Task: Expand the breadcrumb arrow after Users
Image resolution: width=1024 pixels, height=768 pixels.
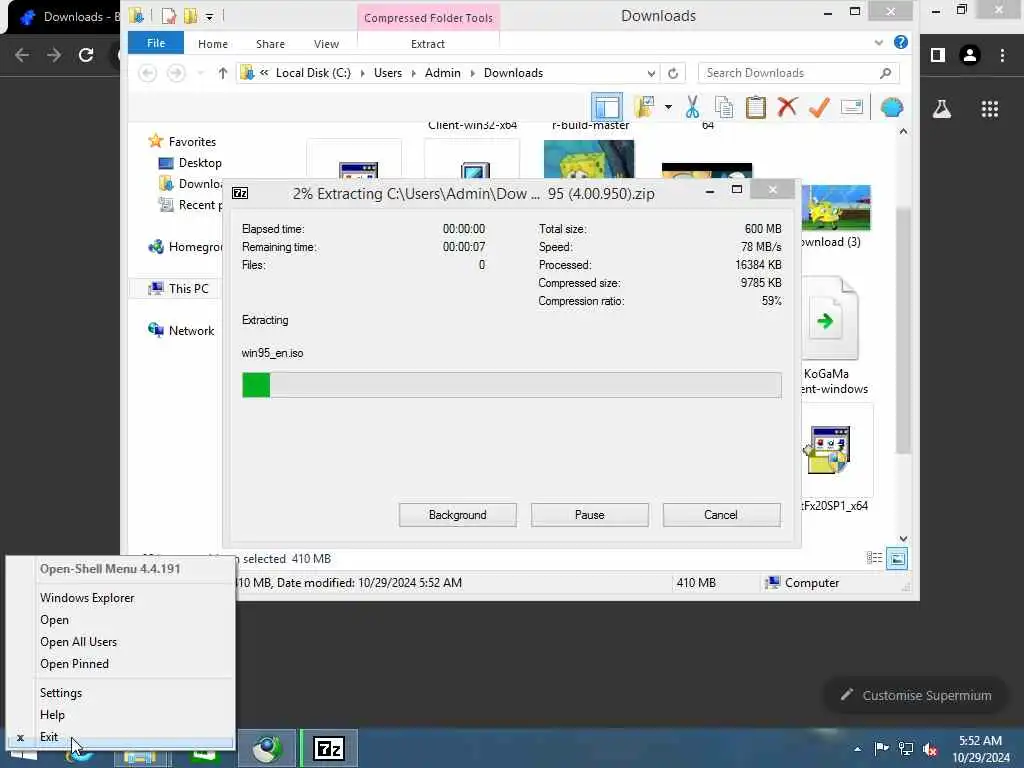Action: click(x=413, y=73)
